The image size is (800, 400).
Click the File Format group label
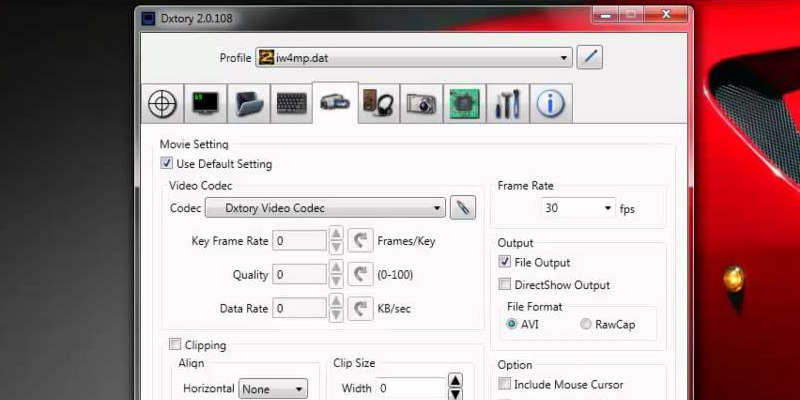point(535,307)
